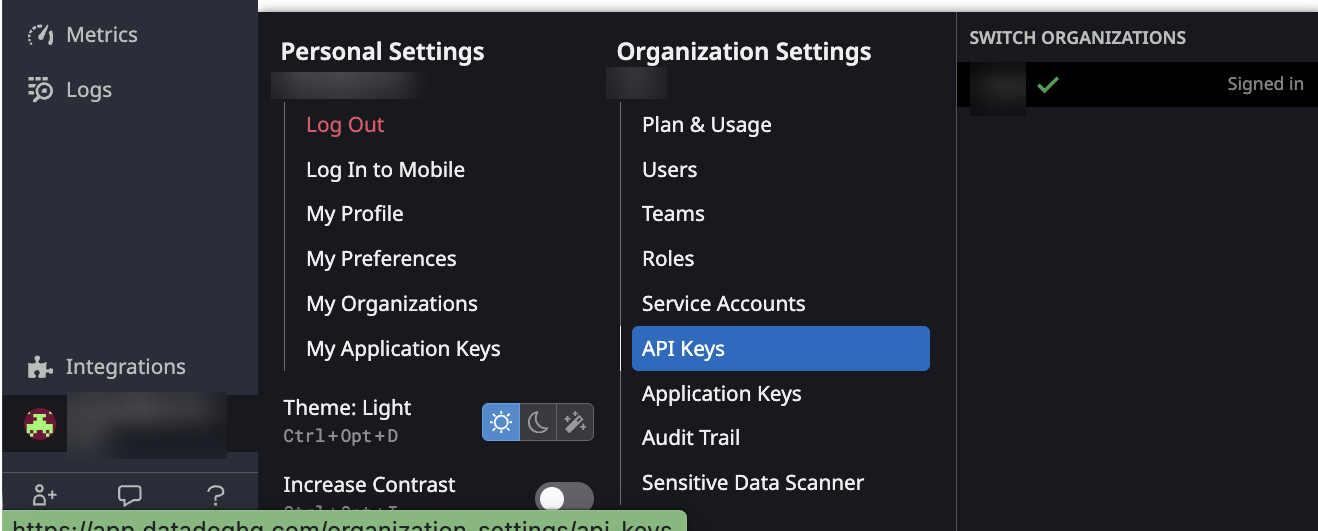
Task: Go to Audit Trail settings
Action: (x=691, y=438)
